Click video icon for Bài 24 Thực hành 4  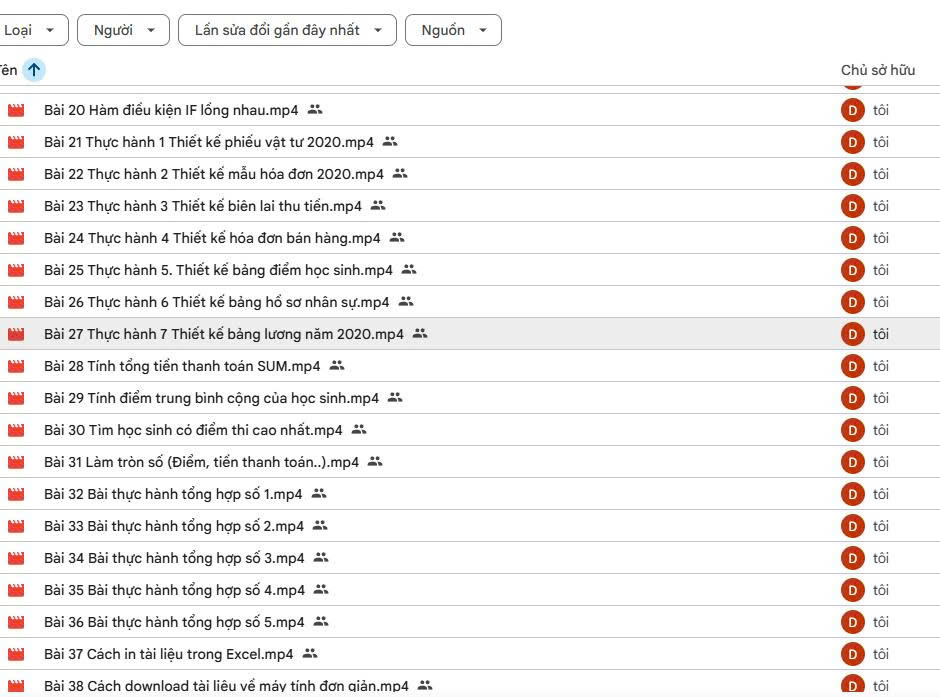pos(16,238)
